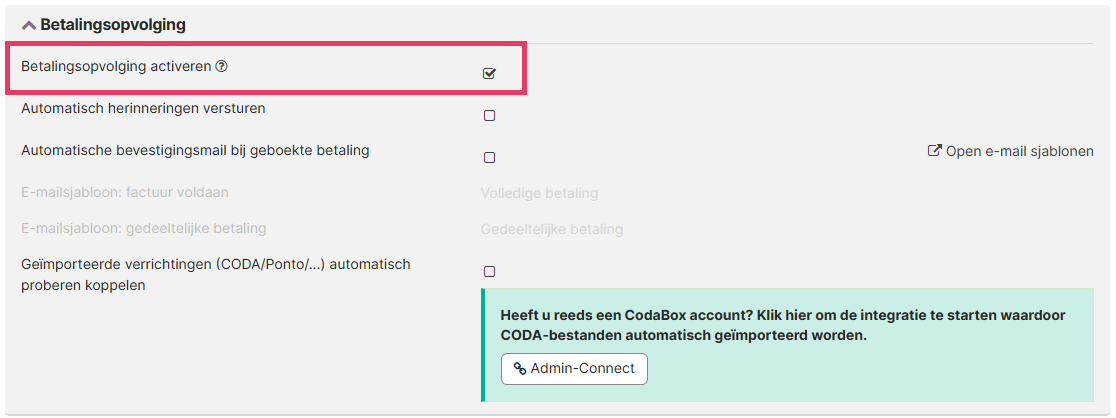Open the Gedeeltelijke betaling template dropdown

click(551, 229)
